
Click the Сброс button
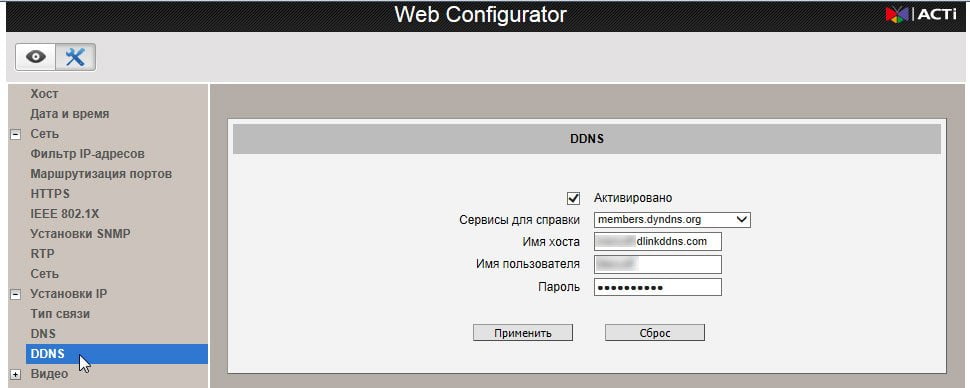pyautogui.click(x=655, y=333)
